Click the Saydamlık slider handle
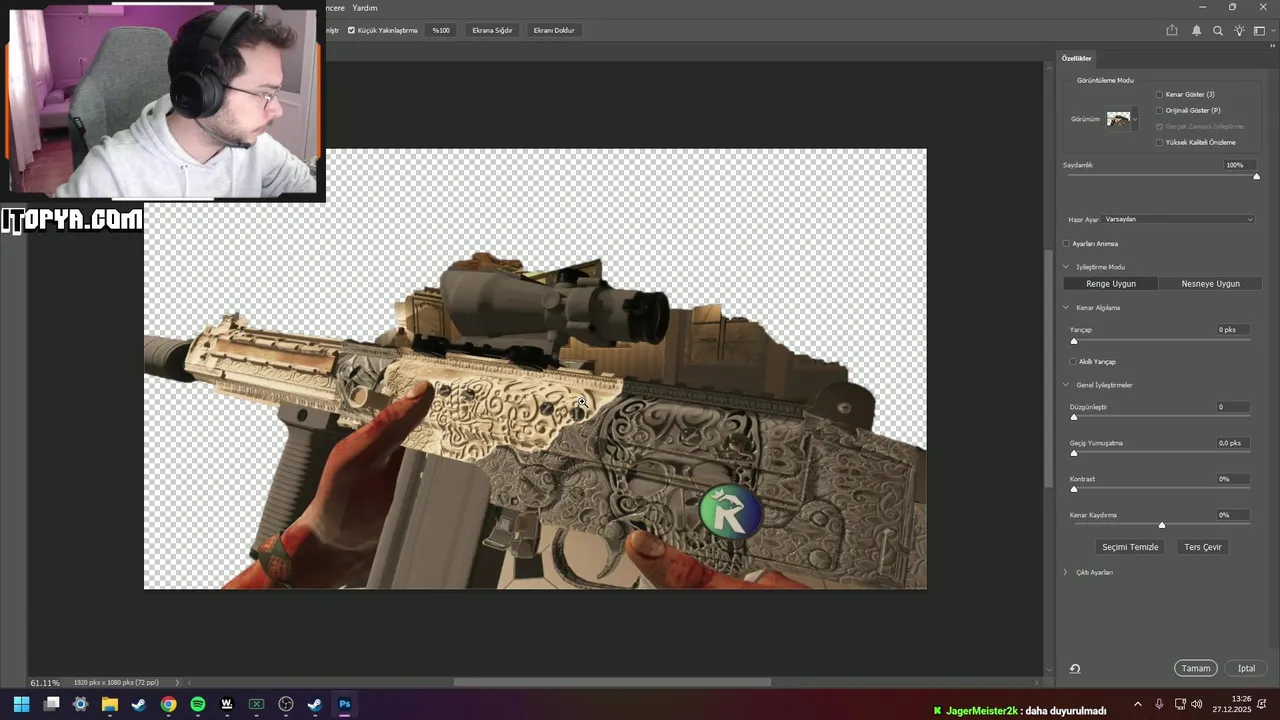The image size is (1280, 720). [1257, 177]
